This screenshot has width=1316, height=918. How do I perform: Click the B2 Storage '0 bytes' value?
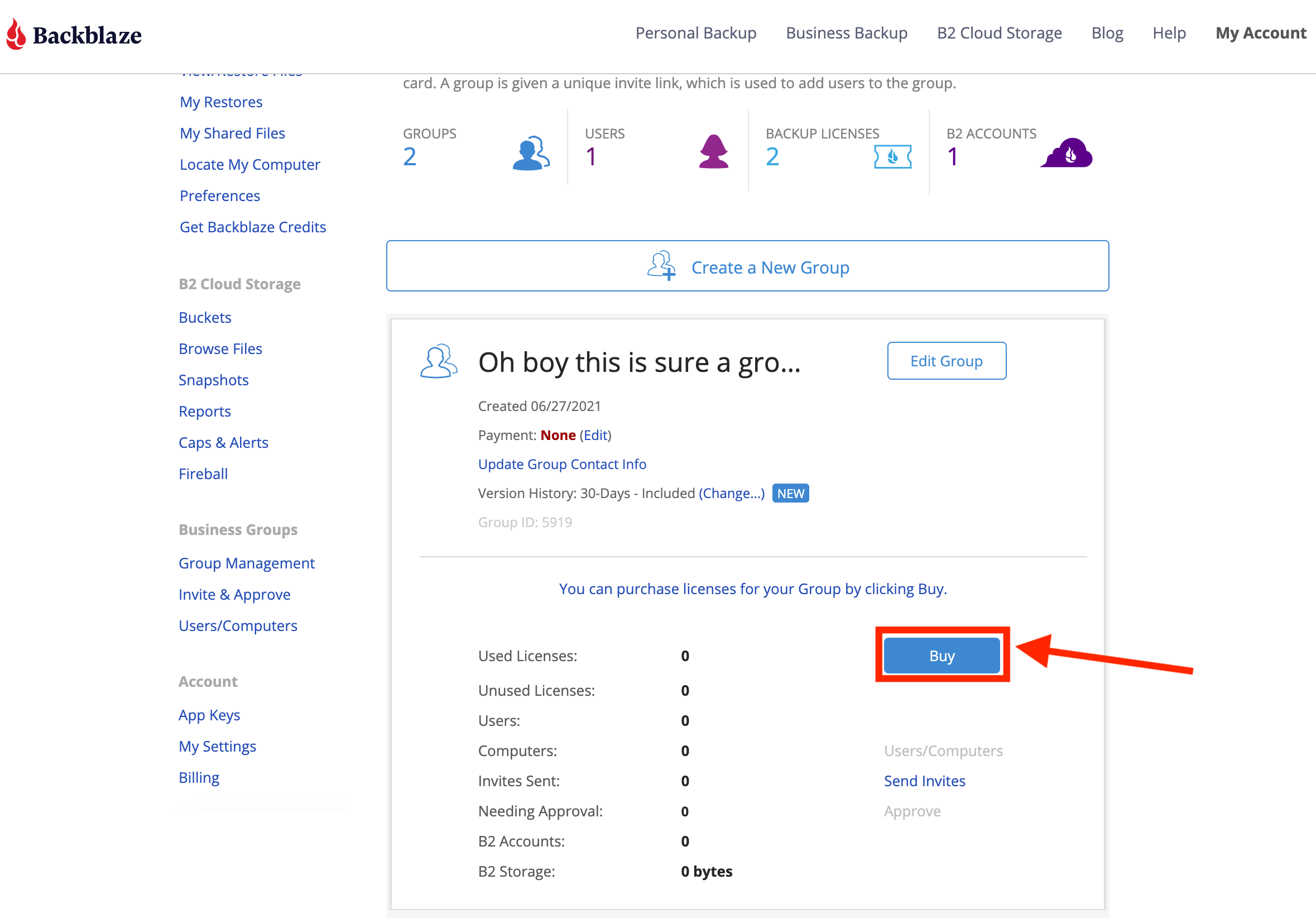(x=707, y=872)
